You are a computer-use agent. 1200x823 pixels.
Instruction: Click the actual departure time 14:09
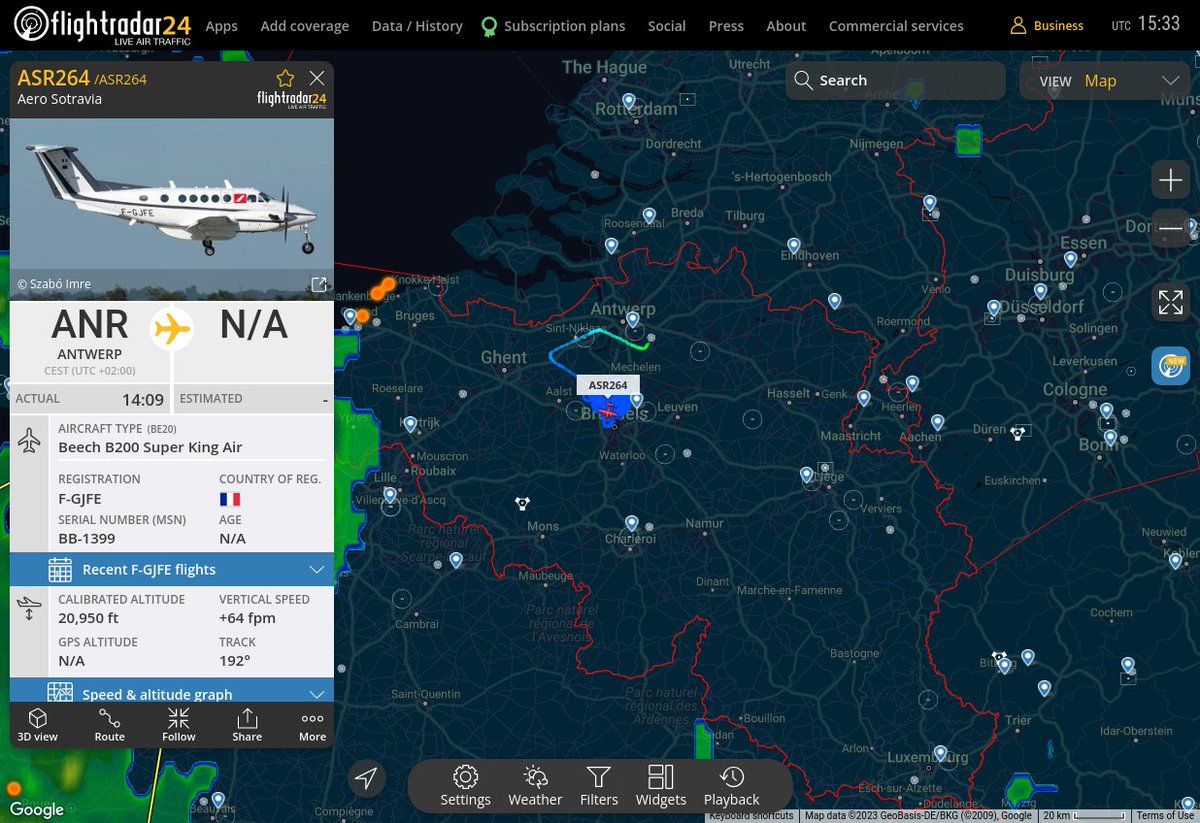143,400
